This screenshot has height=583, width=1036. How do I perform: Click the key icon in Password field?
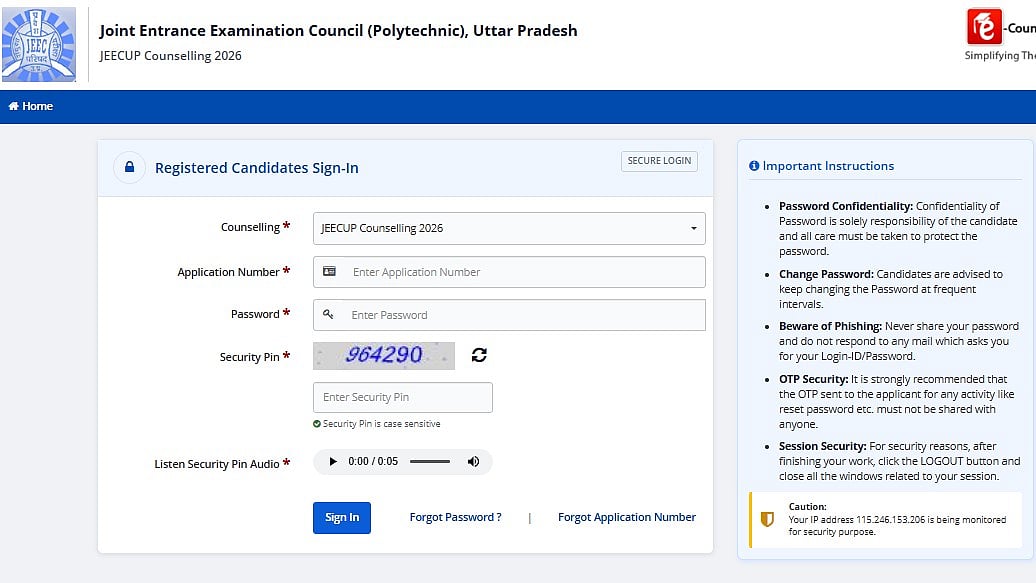coord(328,315)
